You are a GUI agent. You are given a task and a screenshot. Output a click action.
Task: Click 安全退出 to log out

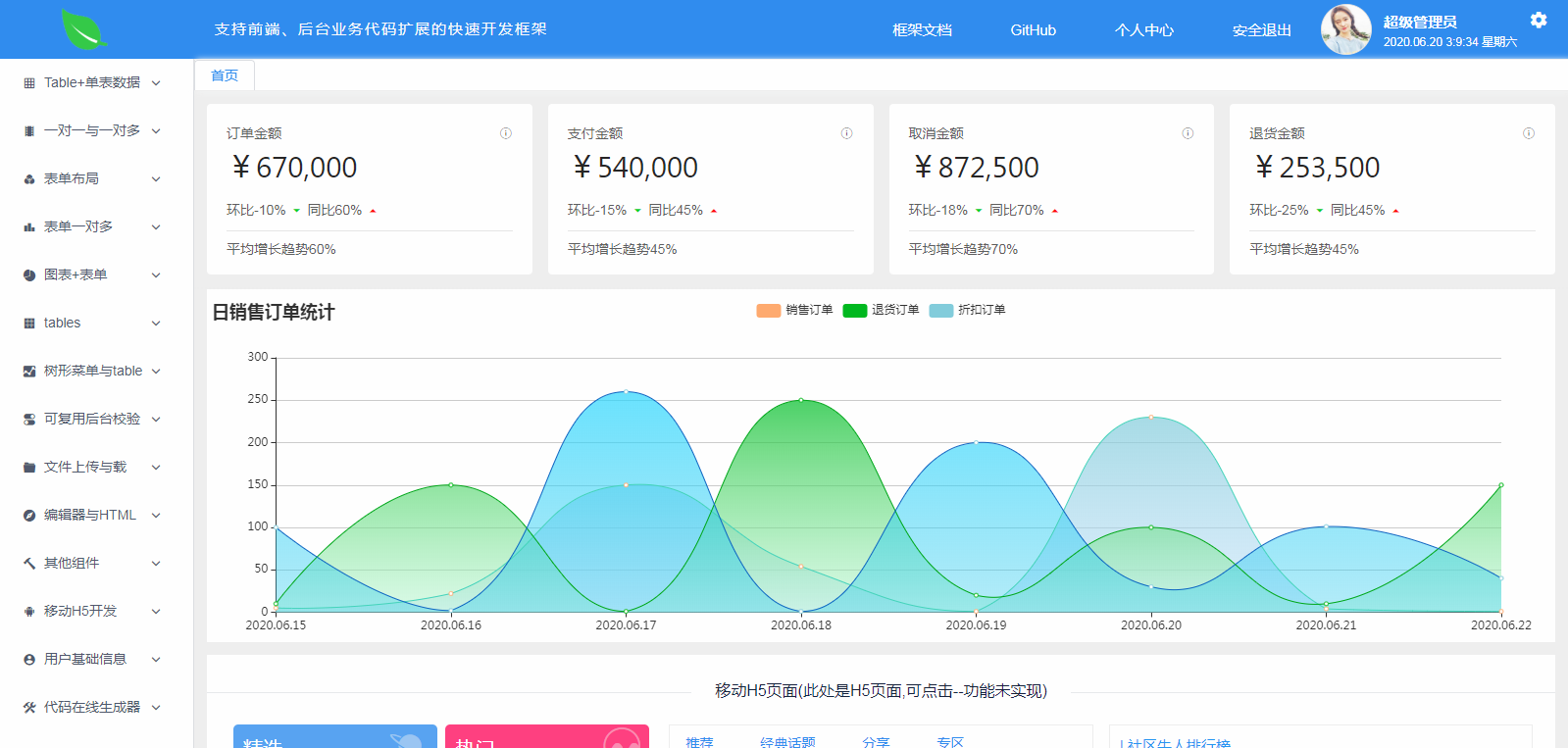(1261, 30)
